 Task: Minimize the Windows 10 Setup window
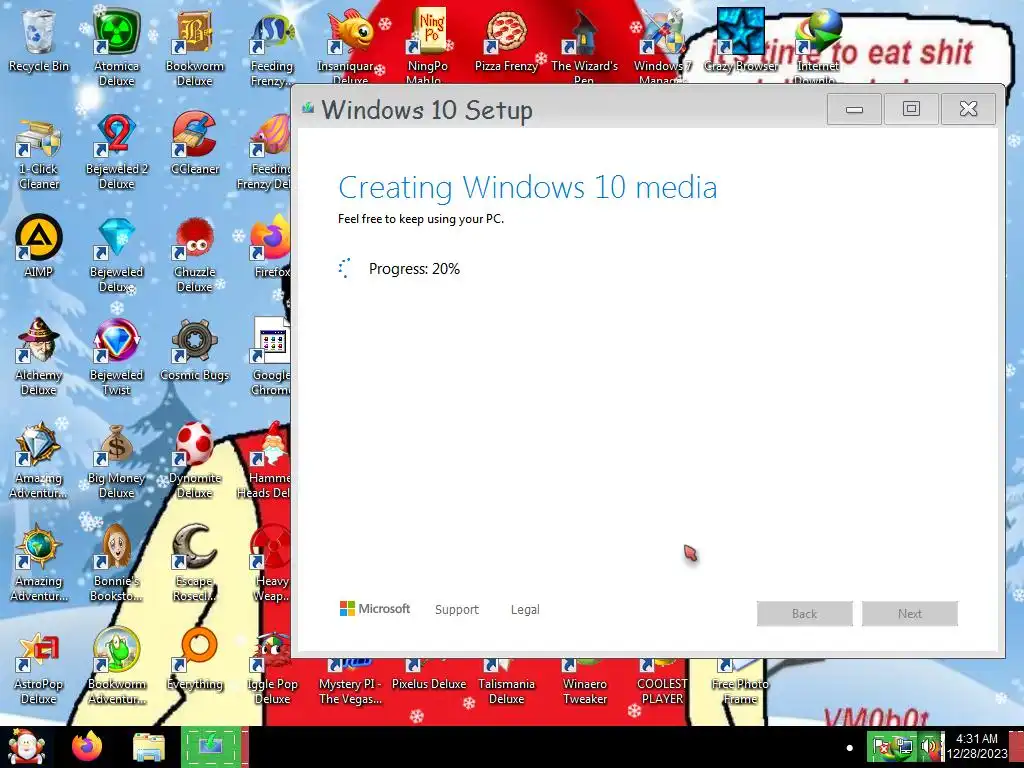click(x=854, y=109)
